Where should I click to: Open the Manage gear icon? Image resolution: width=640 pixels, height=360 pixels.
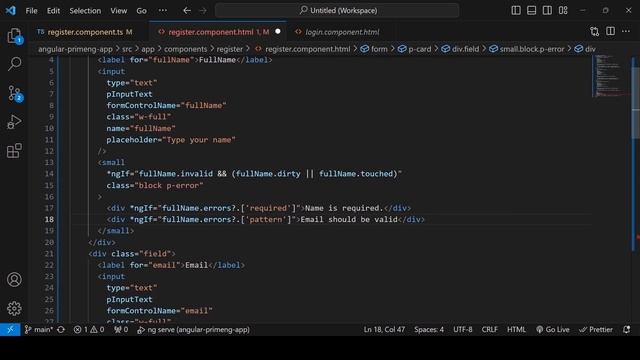14,308
